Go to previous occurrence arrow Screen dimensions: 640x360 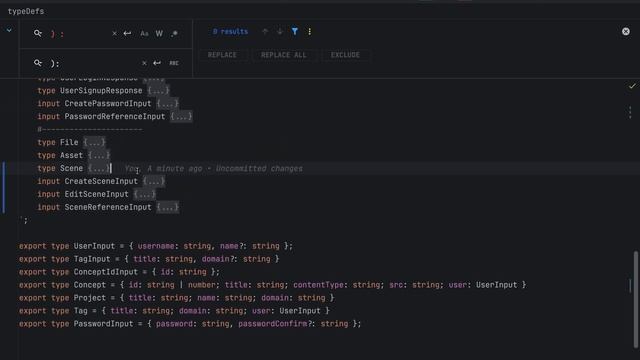pyautogui.click(x=265, y=31)
